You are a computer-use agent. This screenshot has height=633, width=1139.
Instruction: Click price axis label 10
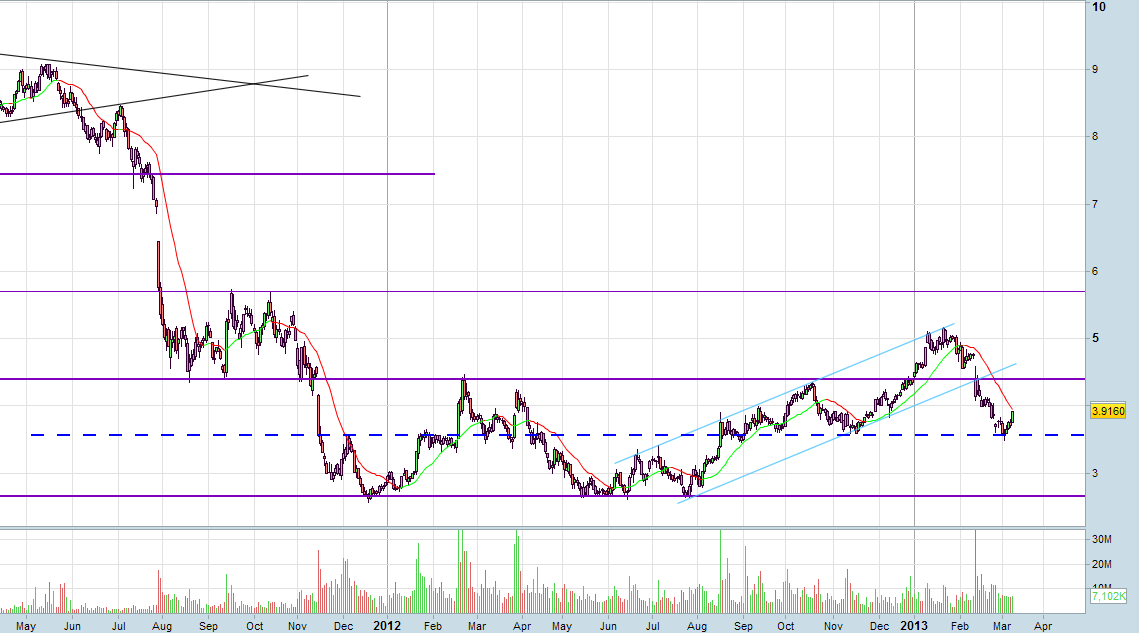pos(1099,7)
